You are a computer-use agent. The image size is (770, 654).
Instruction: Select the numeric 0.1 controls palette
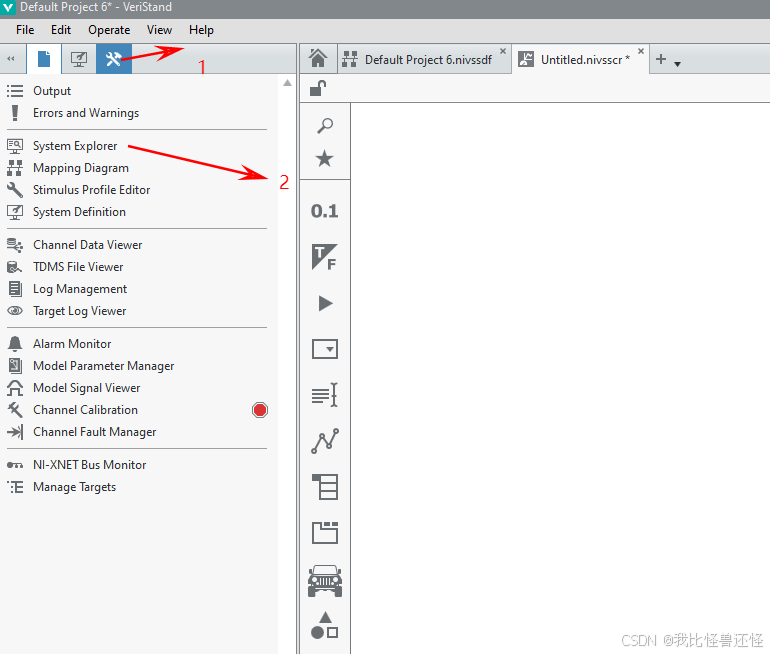[x=325, y=211]
